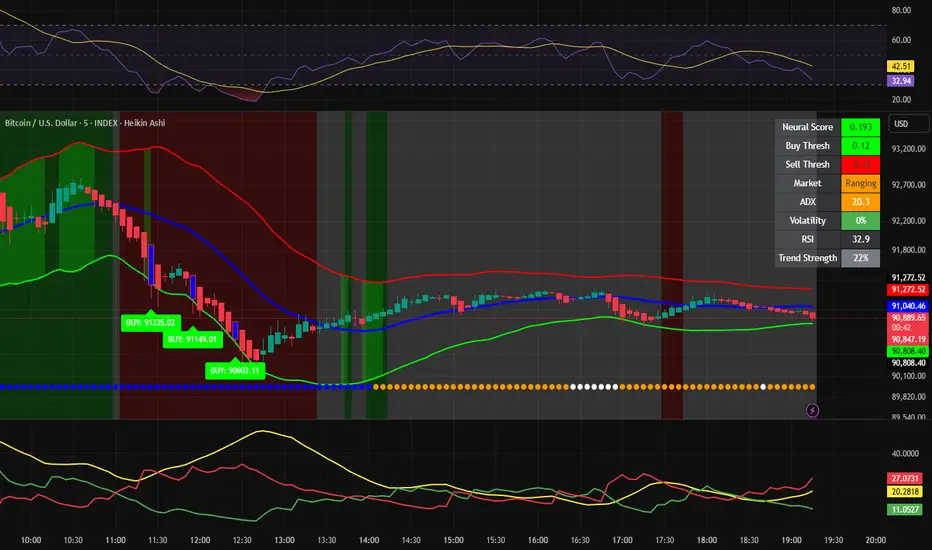Click the green 90,808.40 price tag
This screenshot has height=550, width=932.
point(908,351)
